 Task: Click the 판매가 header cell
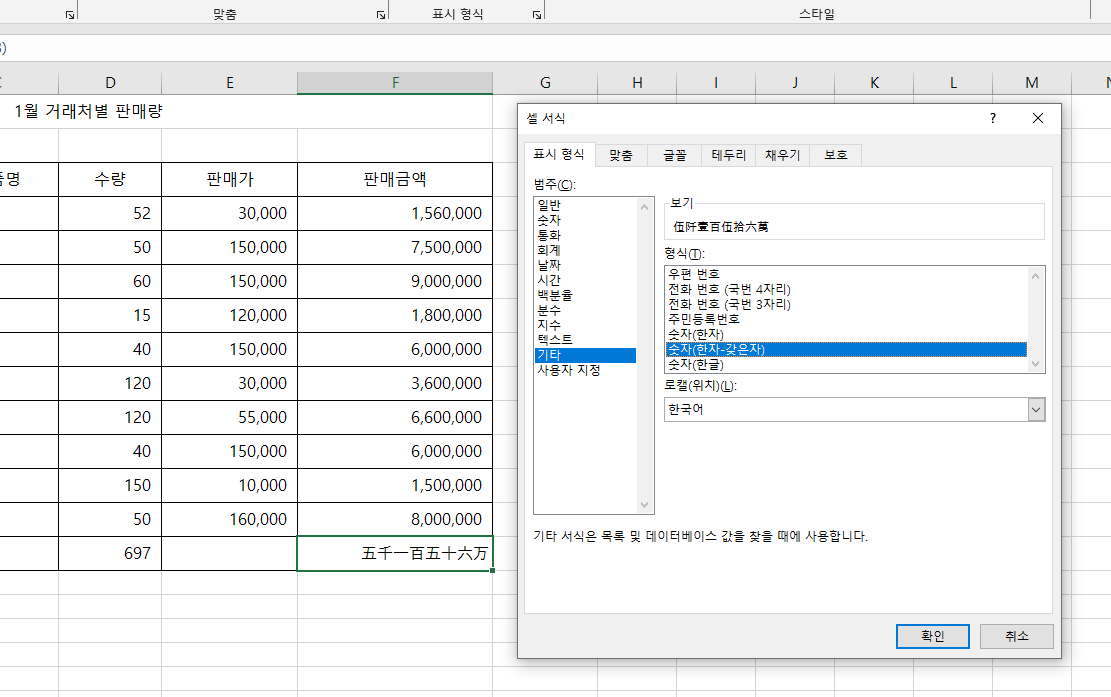point(230,179)
